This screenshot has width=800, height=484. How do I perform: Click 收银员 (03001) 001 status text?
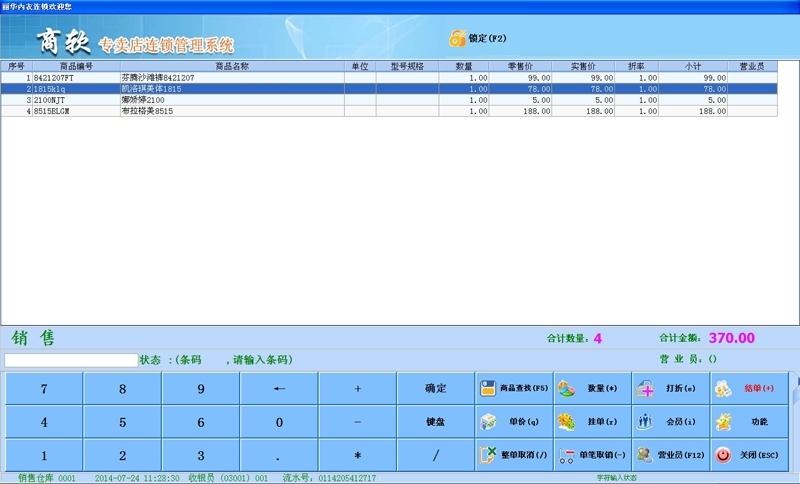click(228, 478)
